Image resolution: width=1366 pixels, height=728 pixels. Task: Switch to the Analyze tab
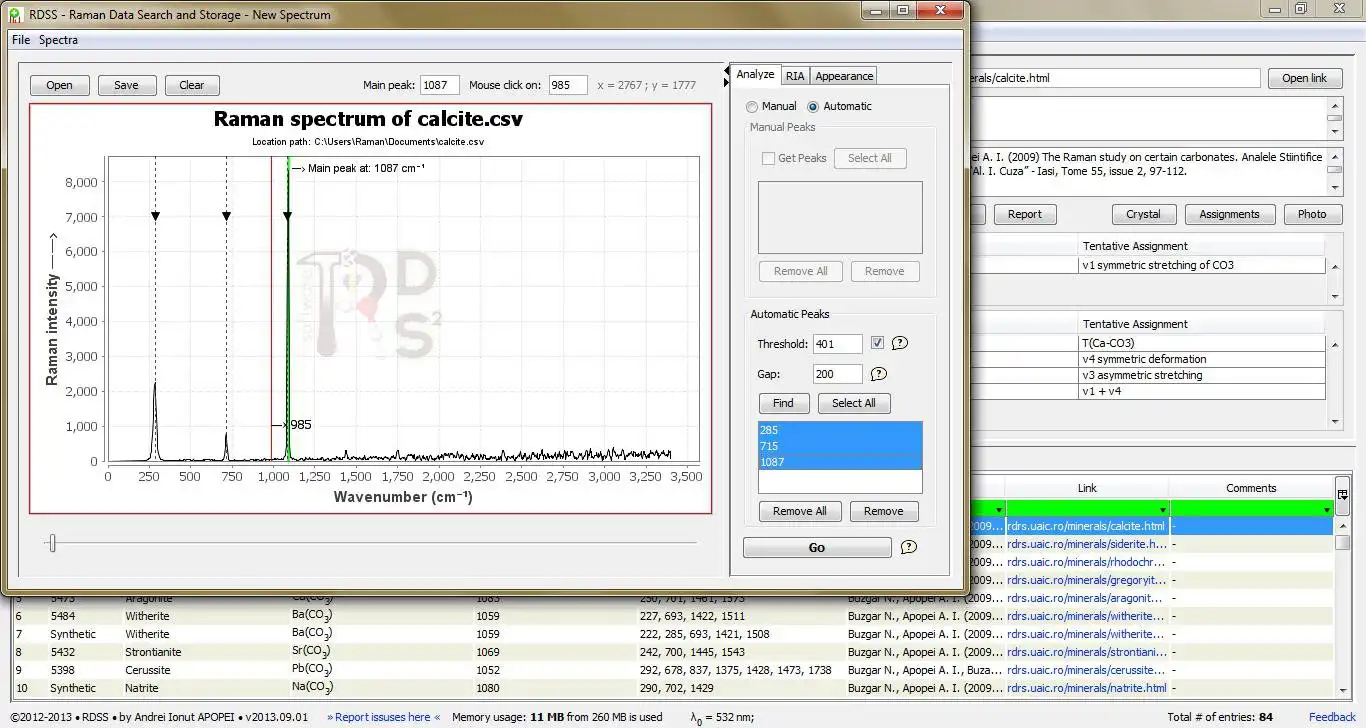tap(755, 75)
